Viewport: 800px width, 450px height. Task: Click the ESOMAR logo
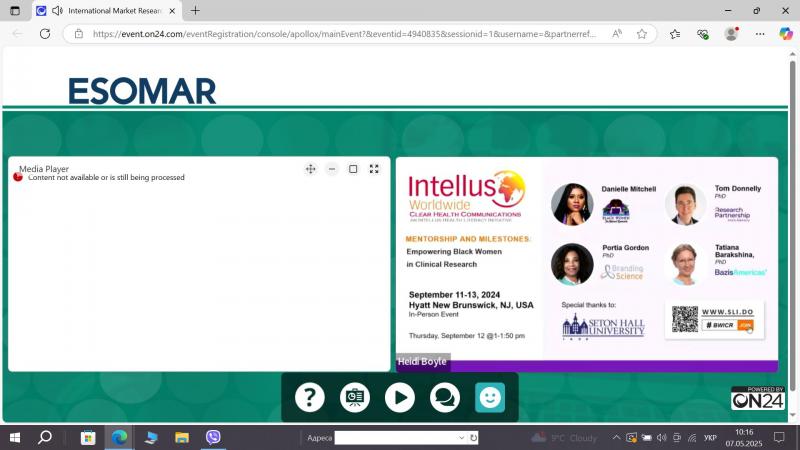pyautogui.click(x=142, y=91)
